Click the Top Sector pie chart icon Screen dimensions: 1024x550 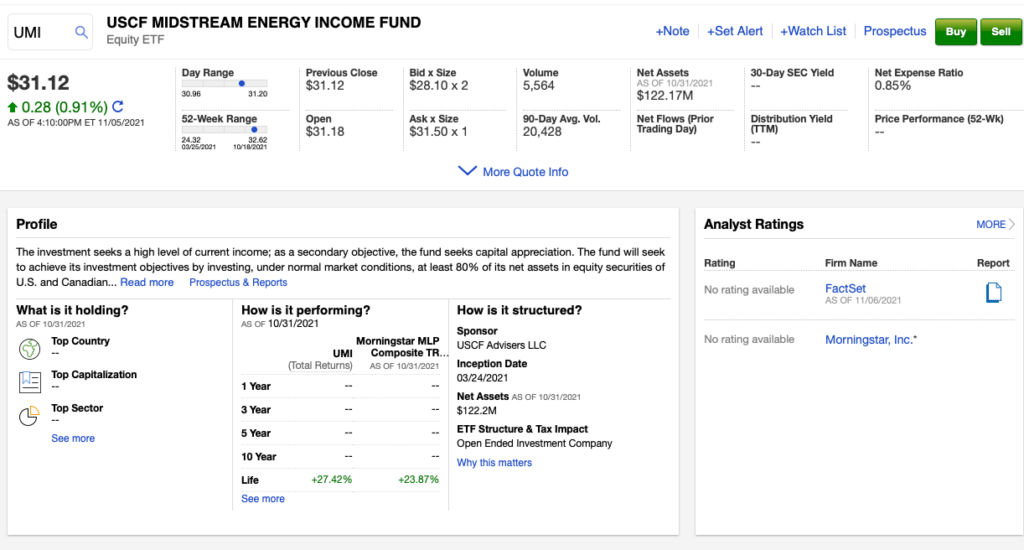29,415
